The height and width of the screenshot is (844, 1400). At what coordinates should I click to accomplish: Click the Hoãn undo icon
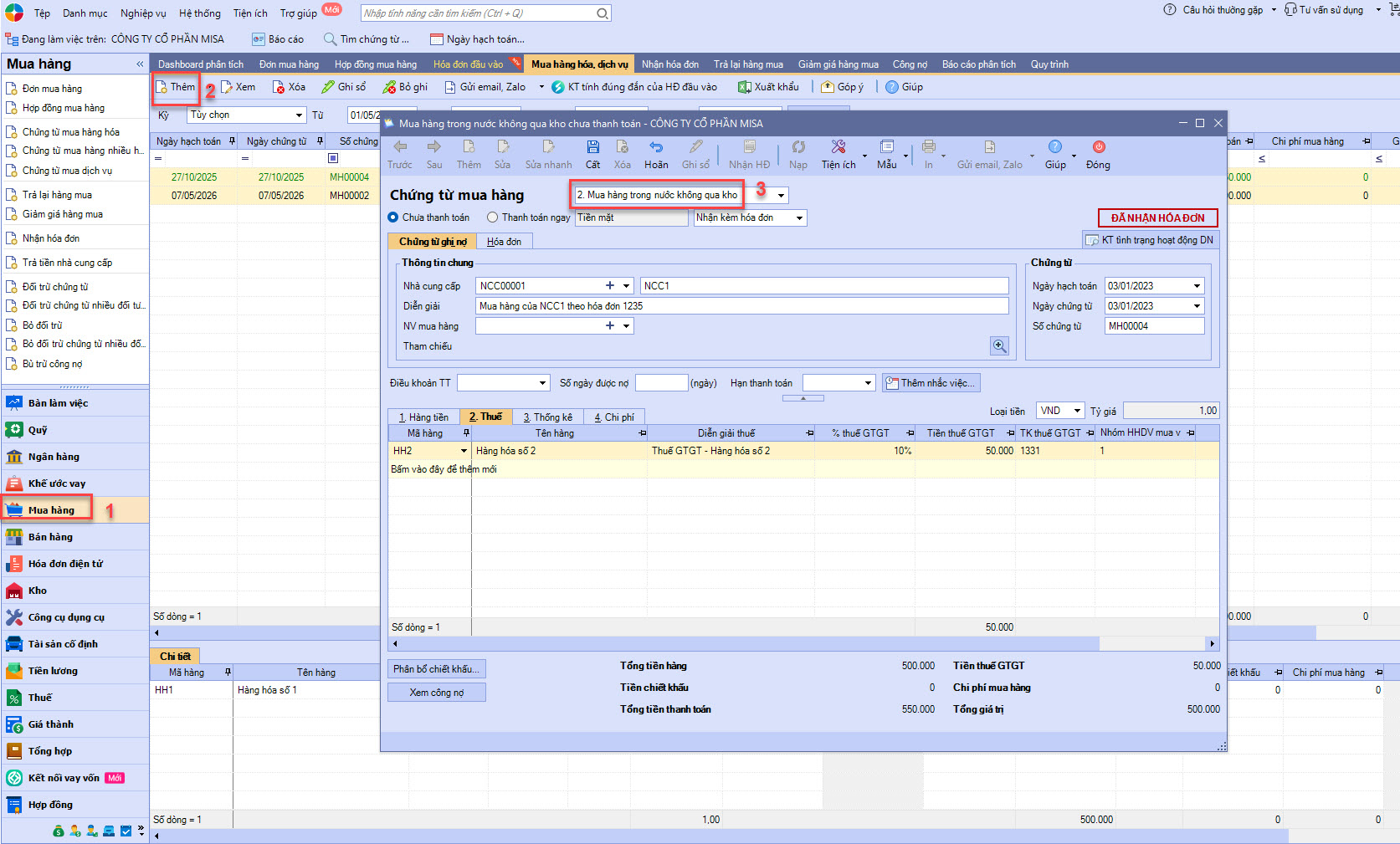(x=656, y=148)
